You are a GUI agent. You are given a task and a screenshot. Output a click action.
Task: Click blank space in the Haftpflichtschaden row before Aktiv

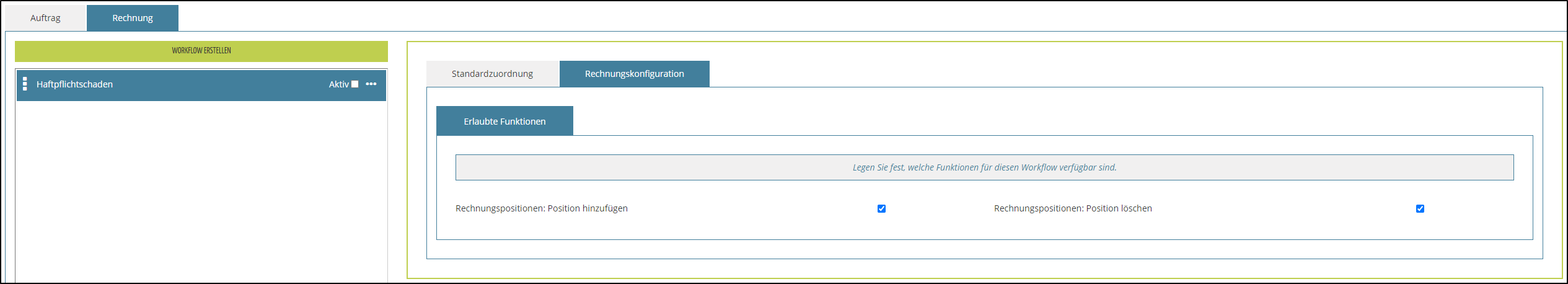point(217,84)
